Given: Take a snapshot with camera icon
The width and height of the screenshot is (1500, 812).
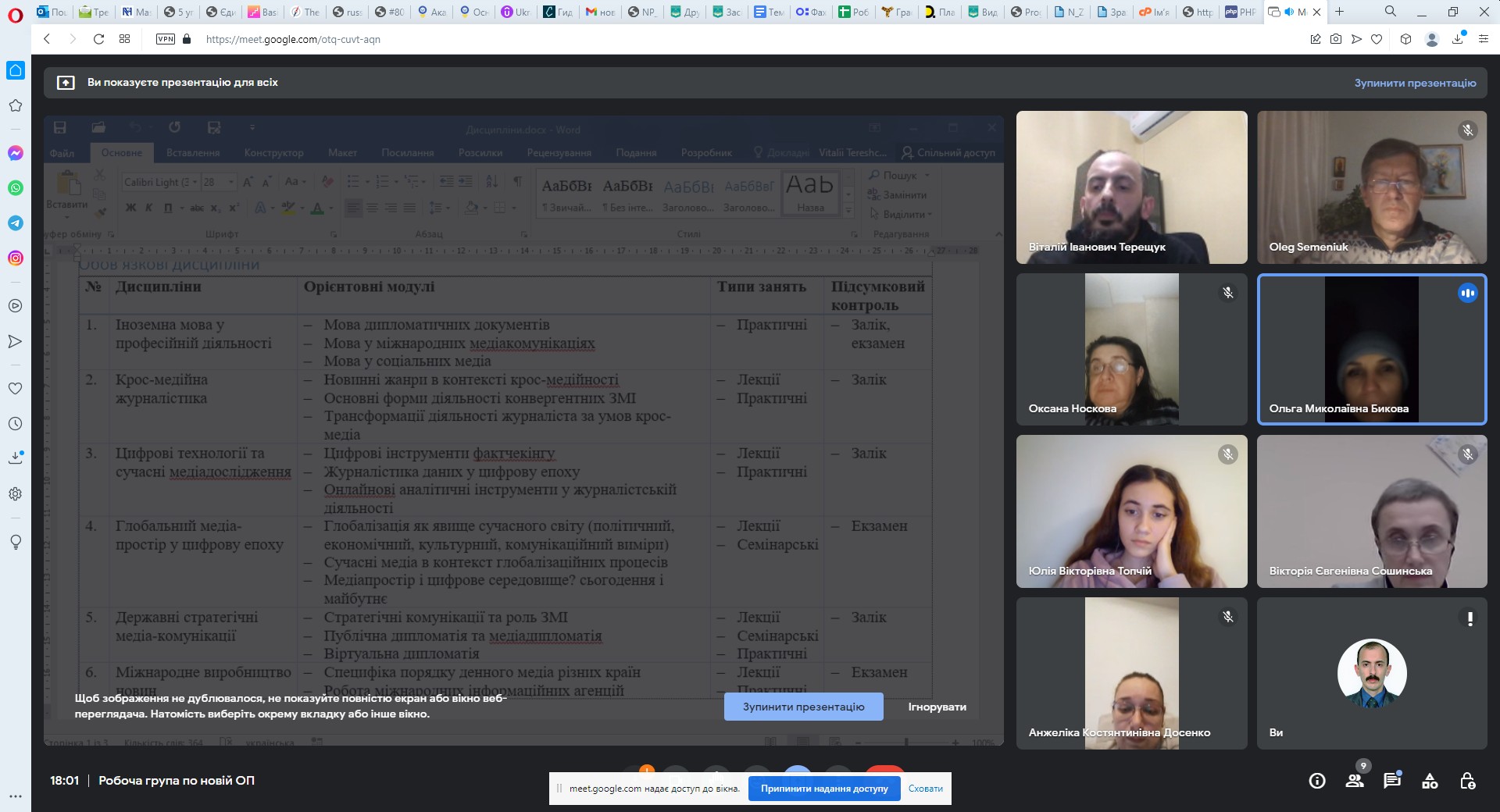Looking at the screenshot, I should 1336,39.
